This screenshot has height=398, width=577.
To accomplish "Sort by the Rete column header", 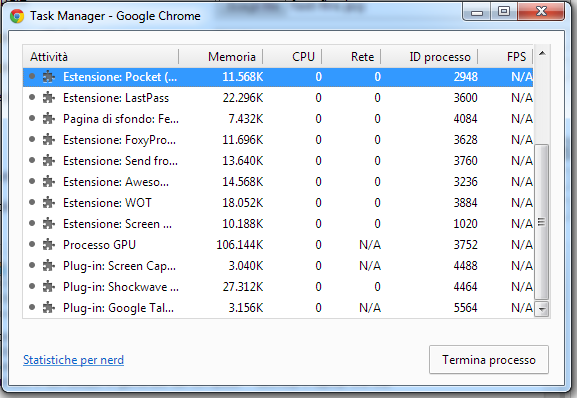I will click(x=351, y=57).
